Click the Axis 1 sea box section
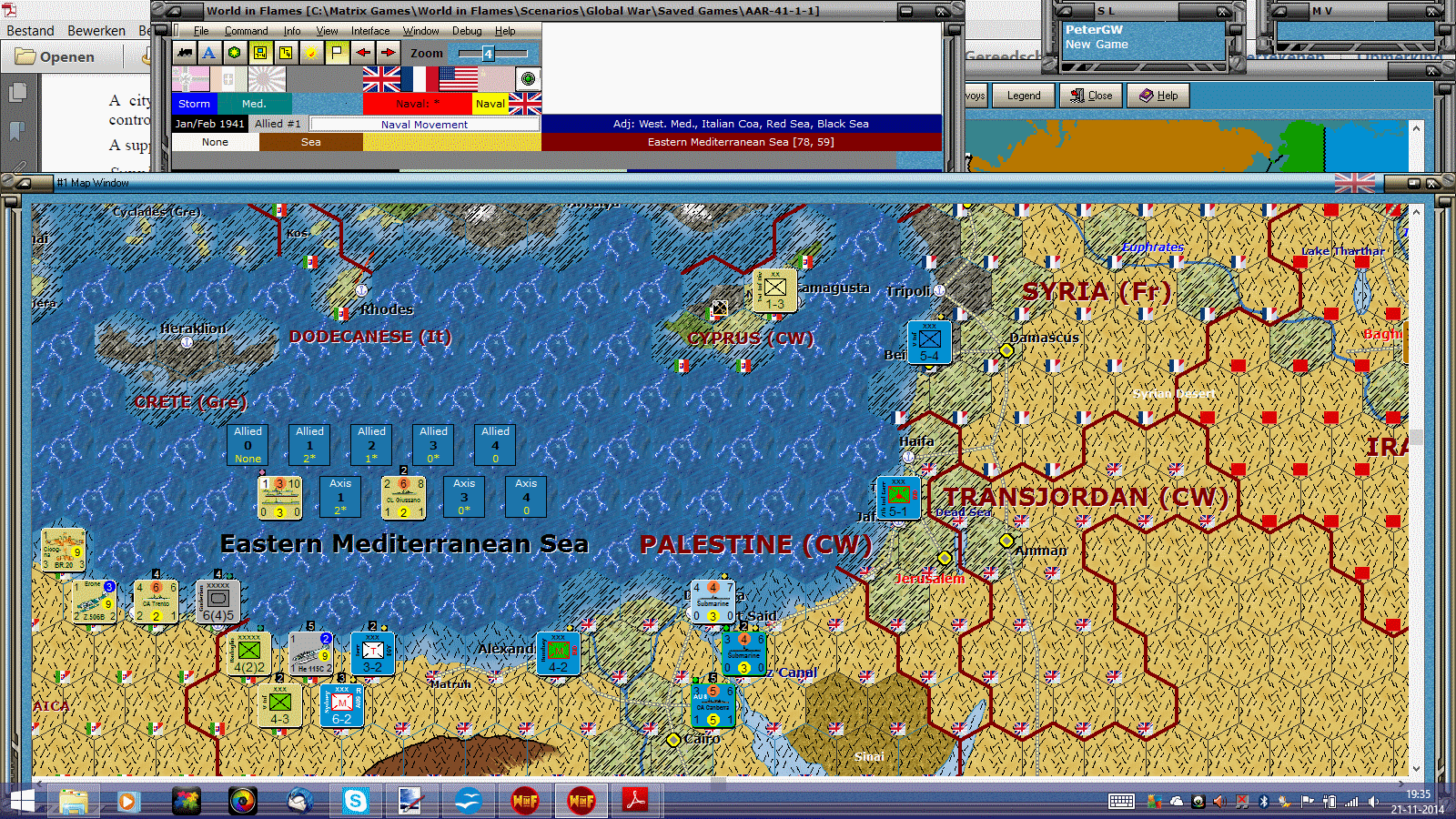The height and width of the screenshot is (819, 1456). pos(340,497)
